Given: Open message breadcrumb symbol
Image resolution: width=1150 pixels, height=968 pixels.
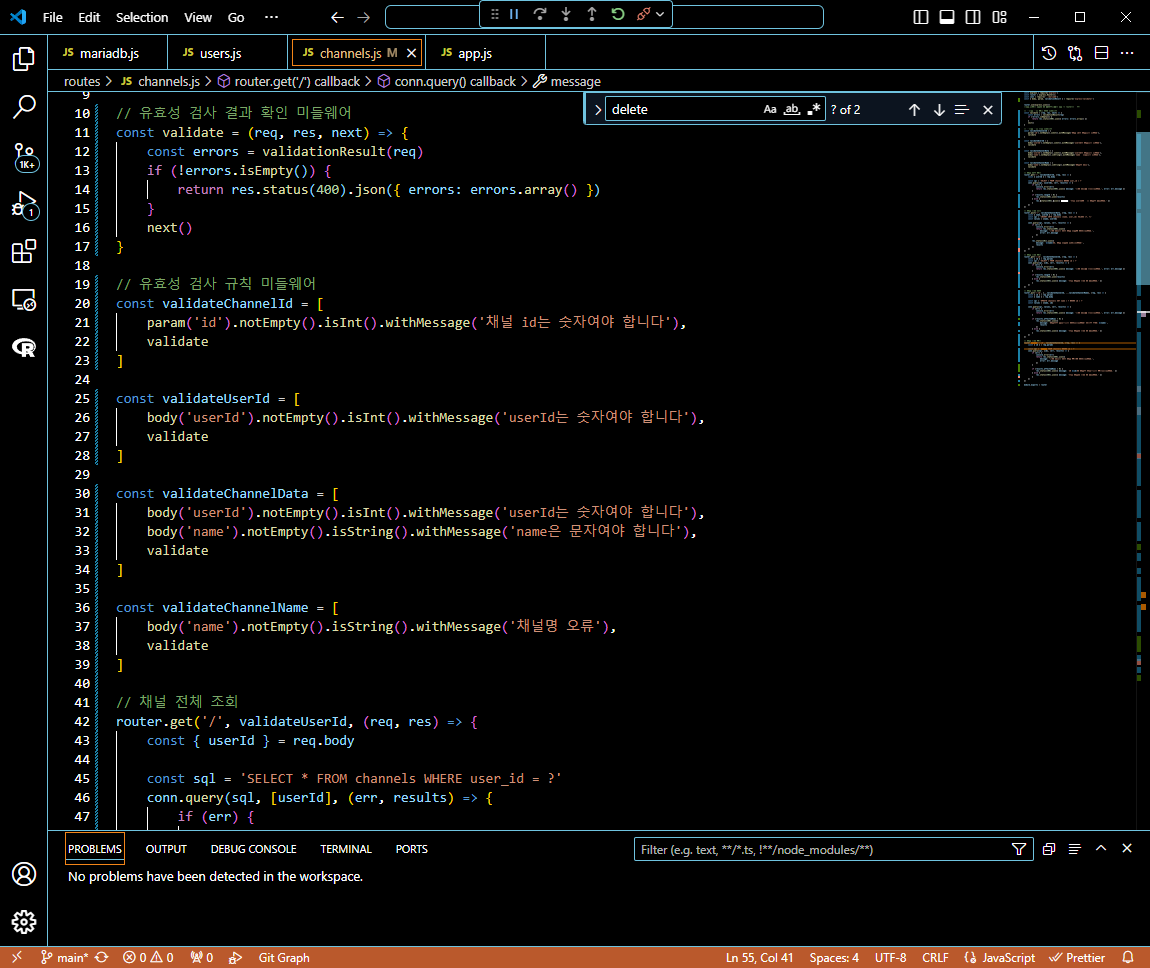Looking at the screenshot, I should (x=567, y=81).
